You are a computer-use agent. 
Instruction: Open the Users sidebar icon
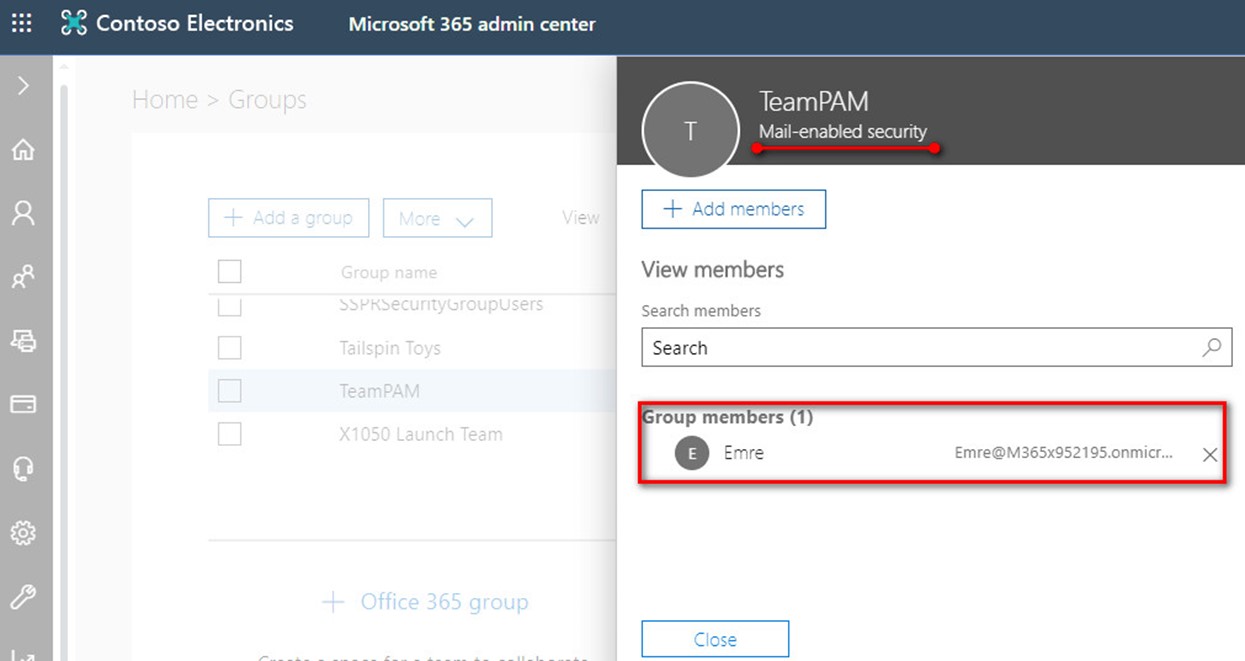click(x=23, y=213)
